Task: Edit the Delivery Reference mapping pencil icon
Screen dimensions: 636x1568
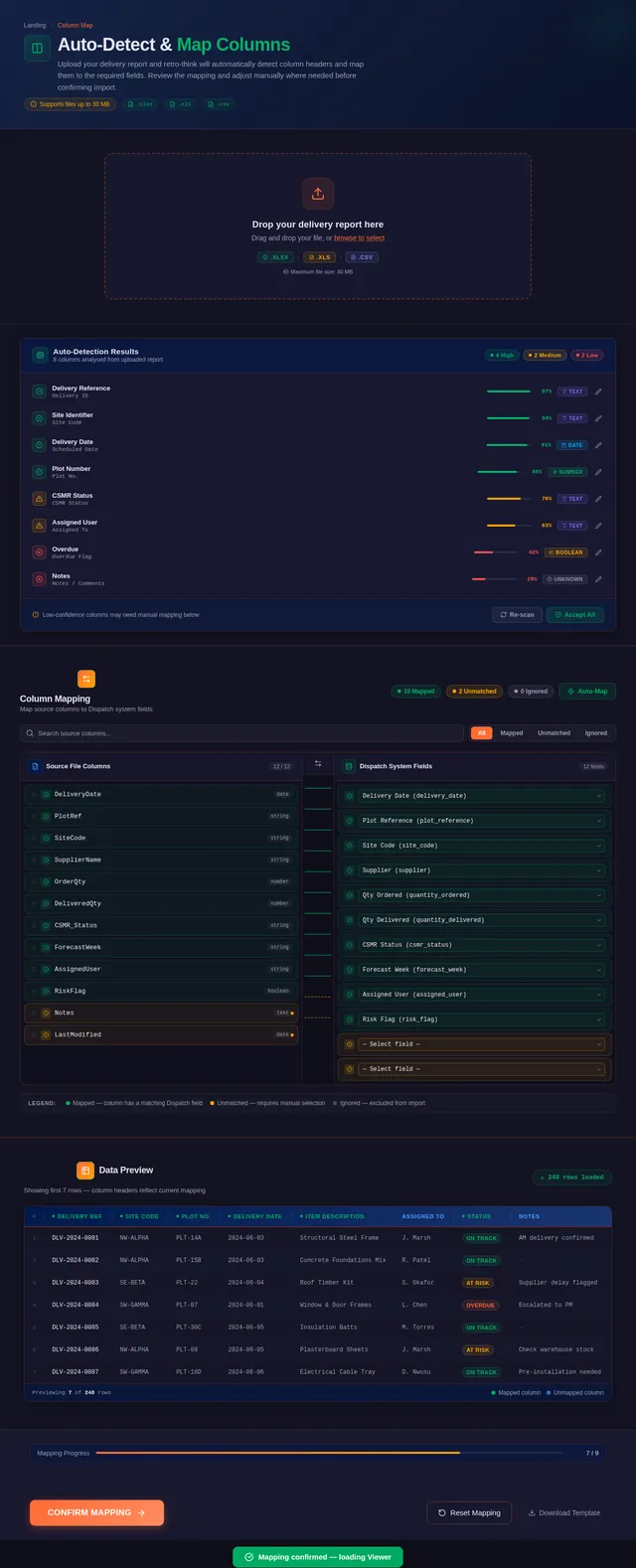Action: (598, 392)
